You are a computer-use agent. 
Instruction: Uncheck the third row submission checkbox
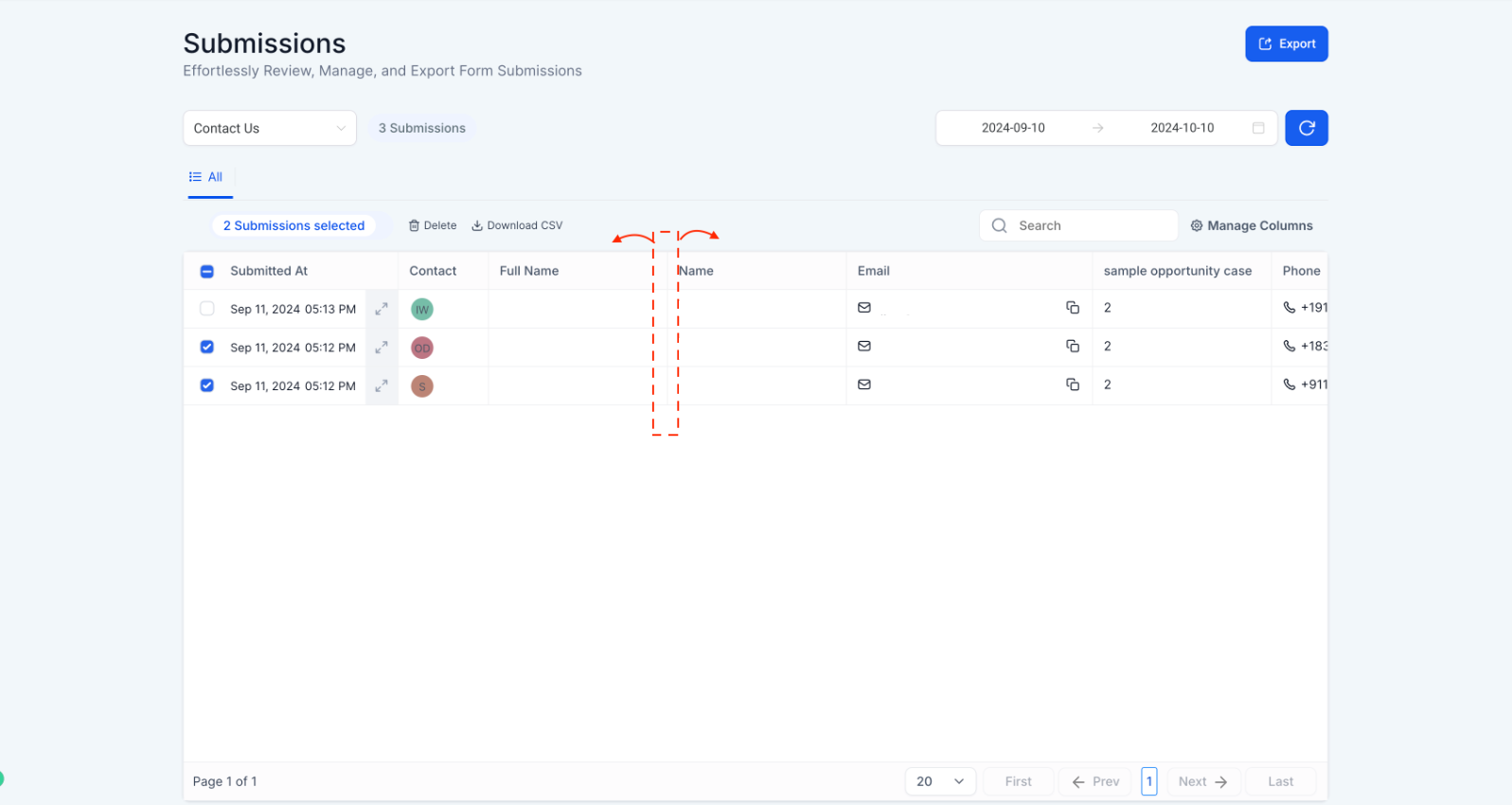(207, 385)
